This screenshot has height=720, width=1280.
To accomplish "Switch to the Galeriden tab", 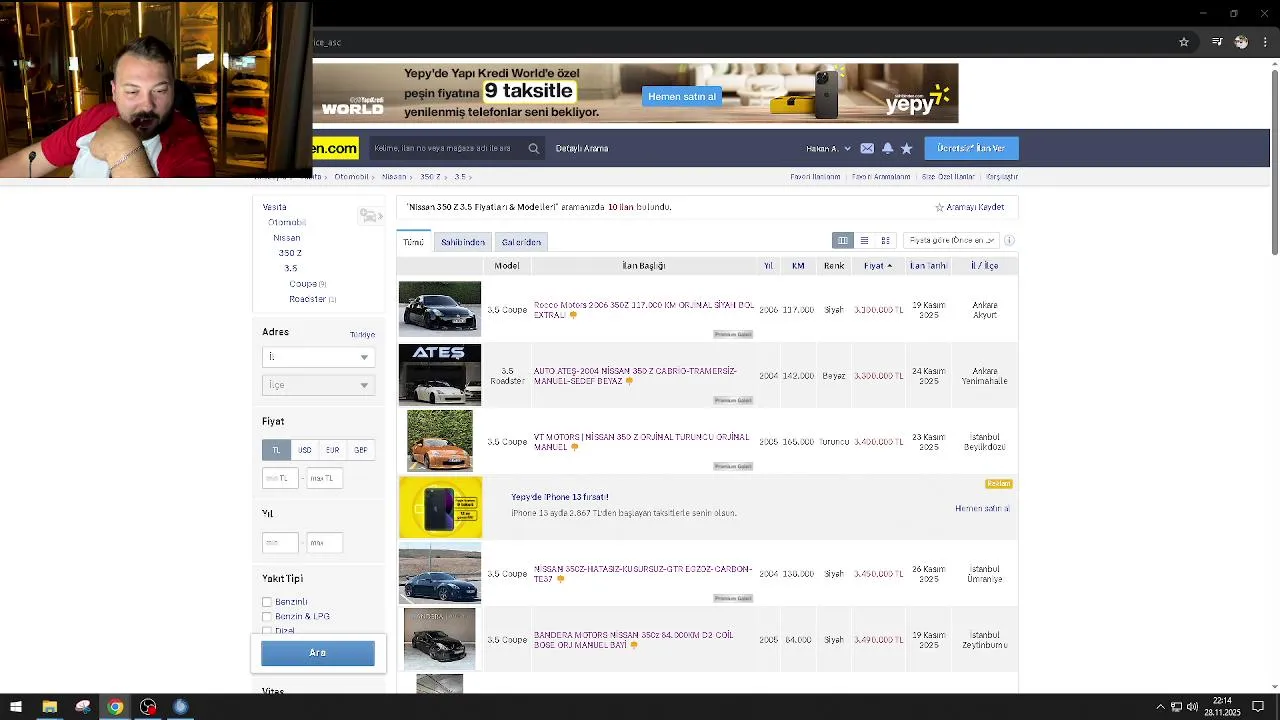I will click(x=521, y=242).
